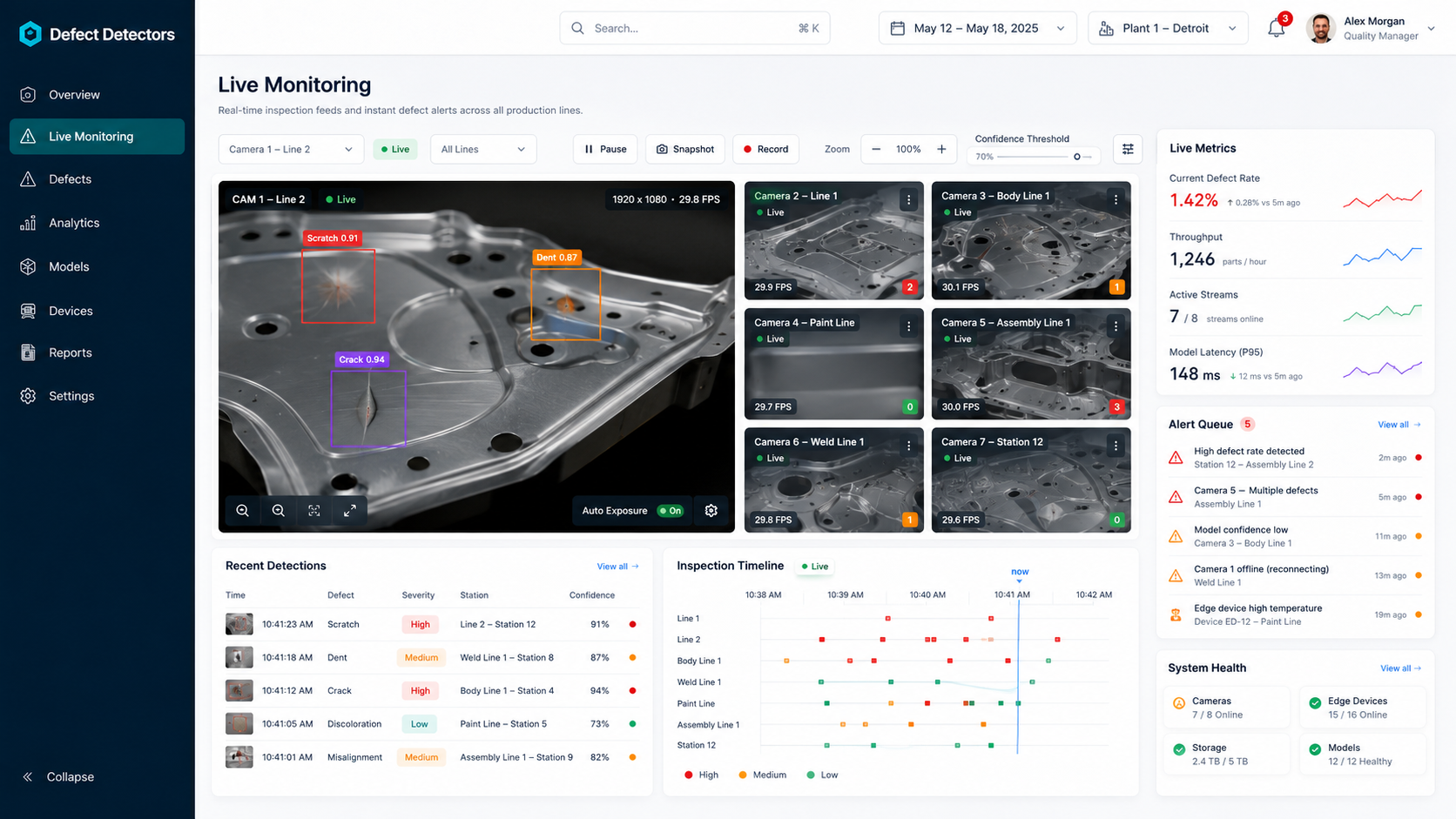Open the Devices page

click(97, 311)
